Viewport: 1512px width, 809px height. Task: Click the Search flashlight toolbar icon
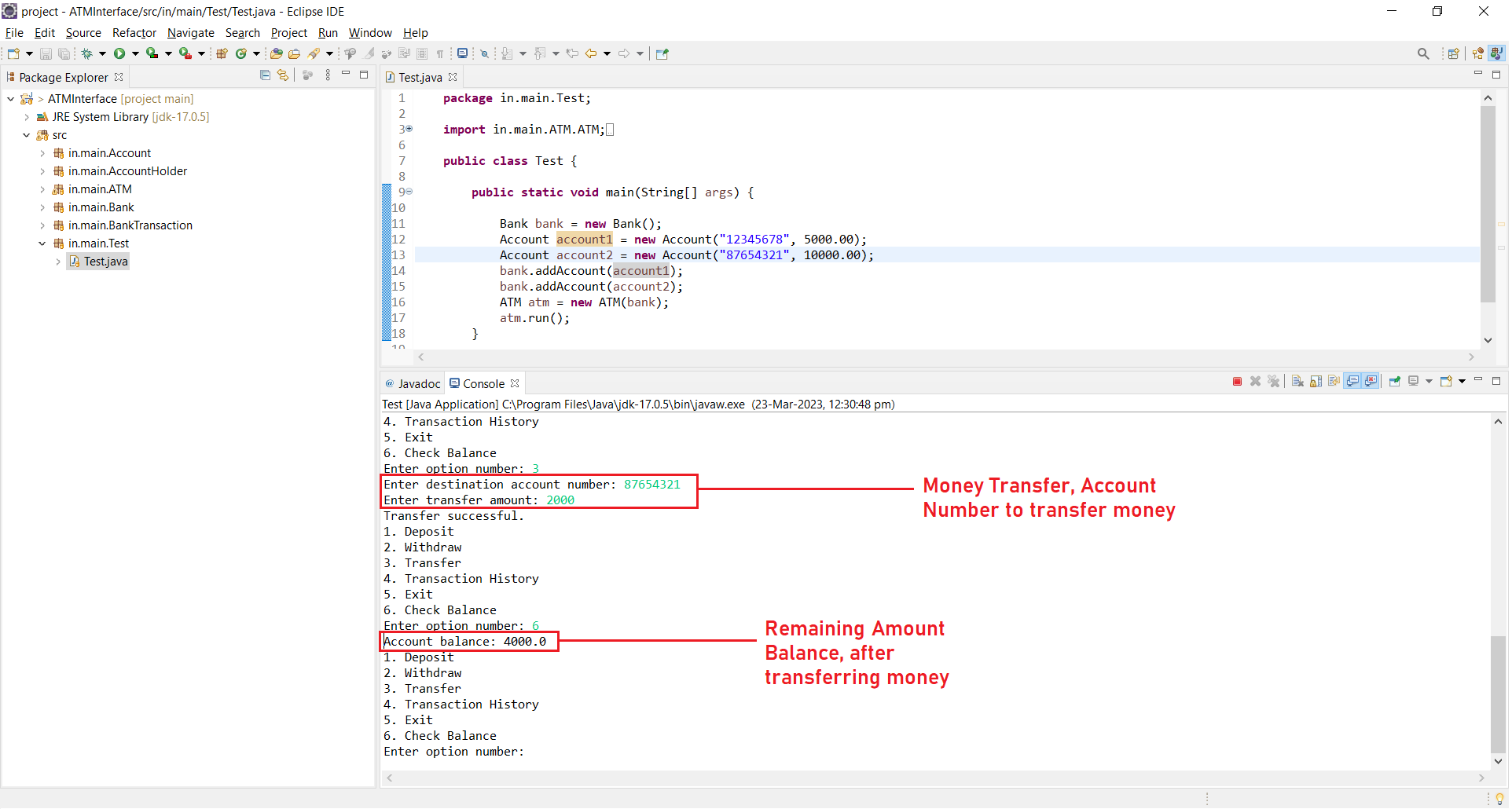[x=314, y=53]
